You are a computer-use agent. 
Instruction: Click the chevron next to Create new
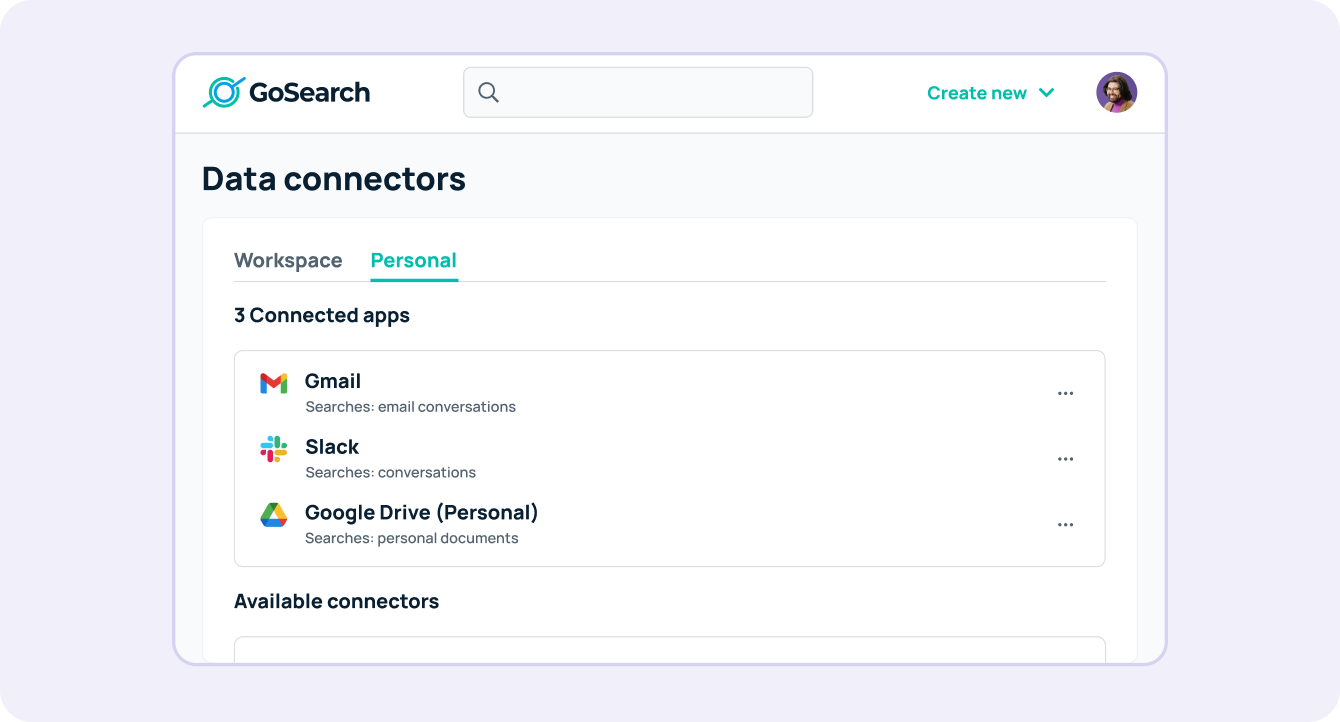pyautogui.click(x=1047, y=92)
